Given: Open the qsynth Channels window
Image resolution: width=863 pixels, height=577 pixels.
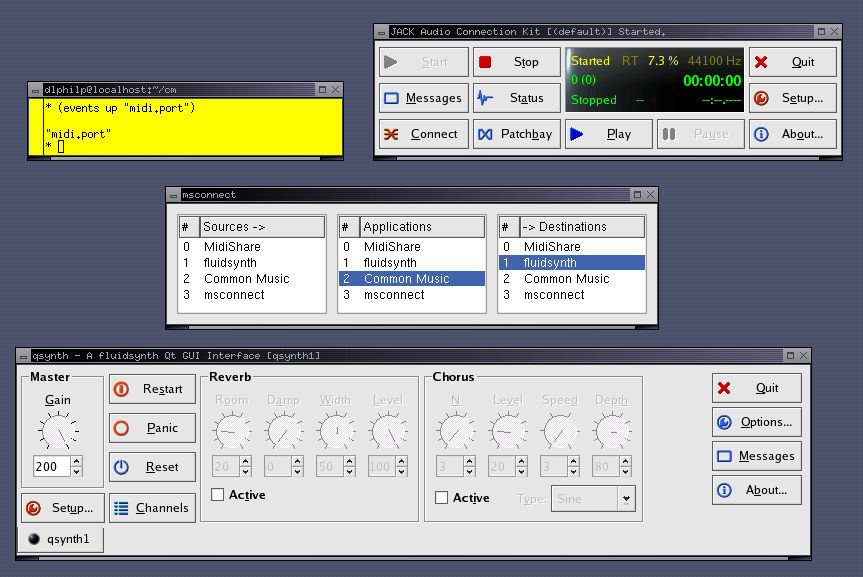Looking at the screenshot, I should (x=152, y=508).
